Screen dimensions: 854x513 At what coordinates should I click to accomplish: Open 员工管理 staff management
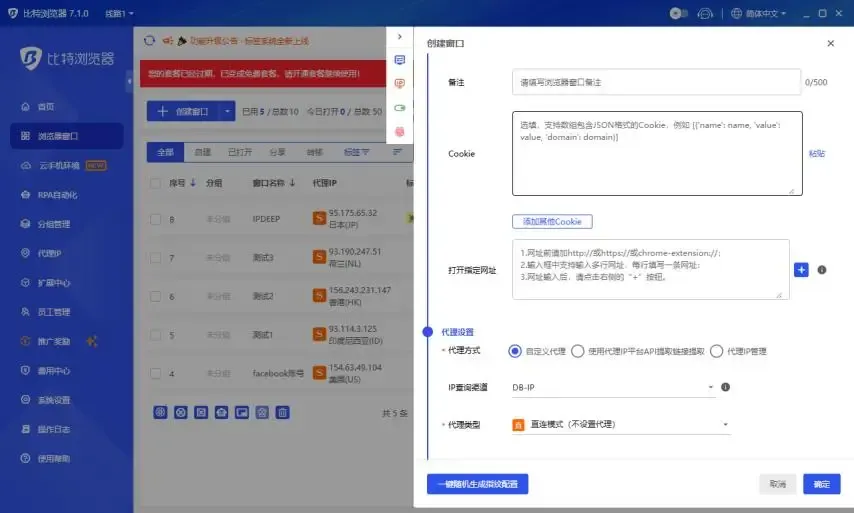46,312
